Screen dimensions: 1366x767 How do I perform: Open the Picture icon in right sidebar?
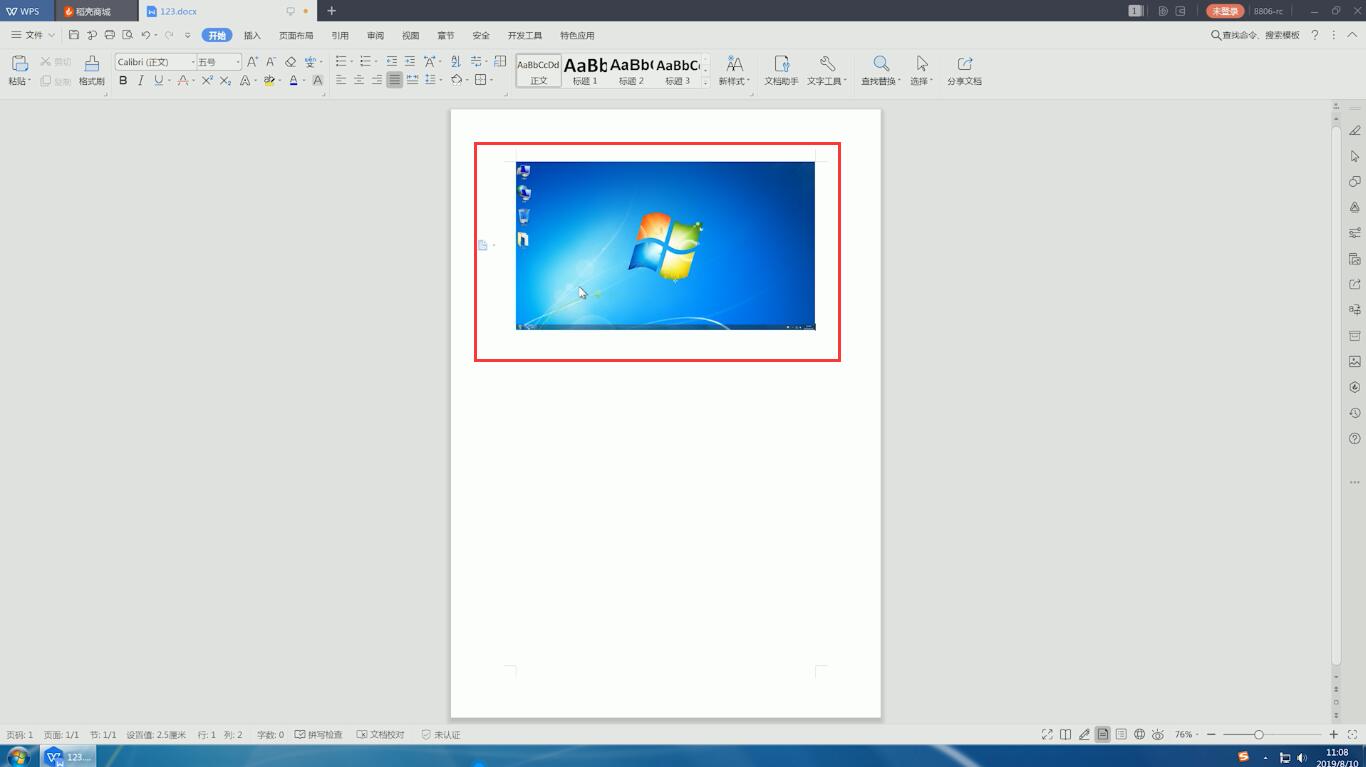click(x=1354, y=361)
